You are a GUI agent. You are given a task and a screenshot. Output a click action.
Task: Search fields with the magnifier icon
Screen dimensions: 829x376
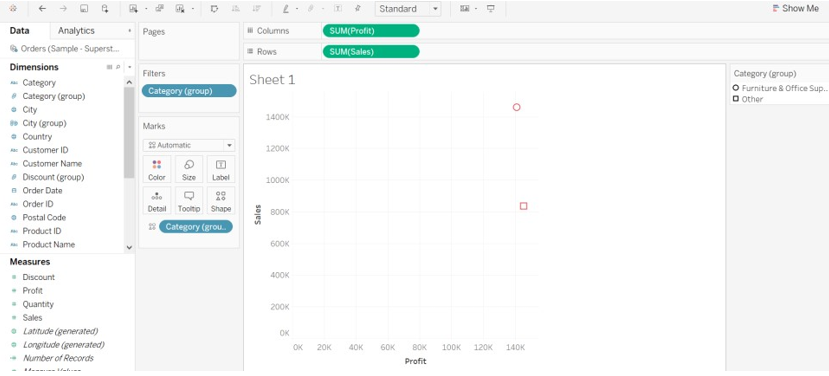[x=118, y=67]
